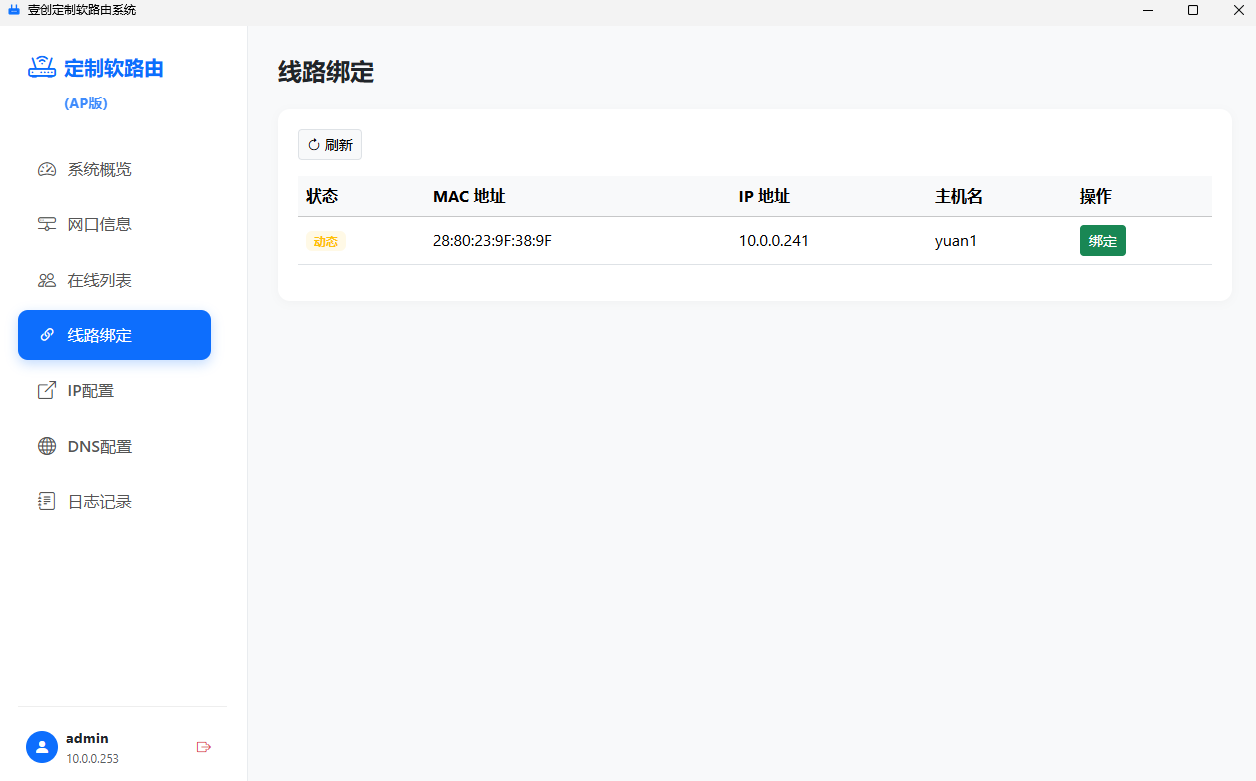The image size is (1256, 781).
Task: Click the app icon in the title bar
Action: click(14, 10)
